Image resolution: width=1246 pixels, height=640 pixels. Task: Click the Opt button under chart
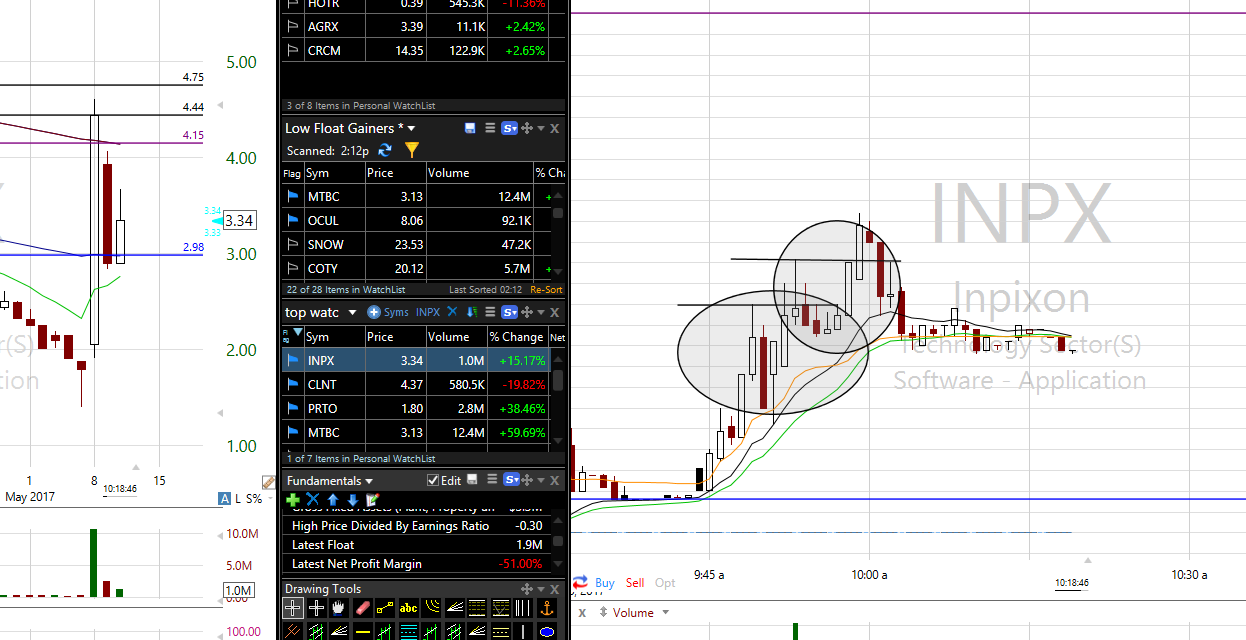pos(665,582)
